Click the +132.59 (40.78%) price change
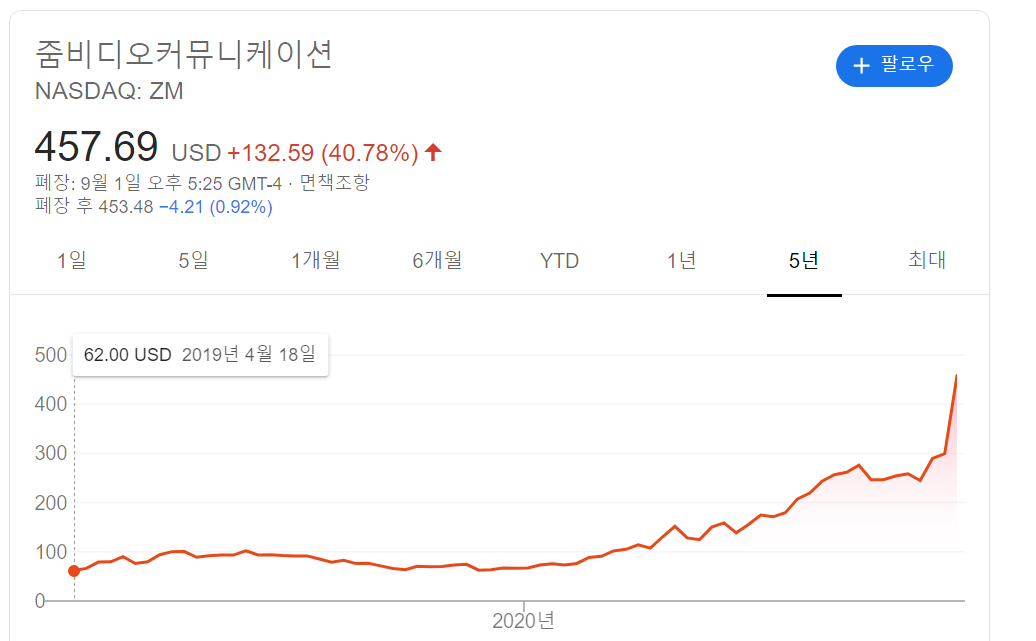 pyautogui.click(x=323, y=153)
